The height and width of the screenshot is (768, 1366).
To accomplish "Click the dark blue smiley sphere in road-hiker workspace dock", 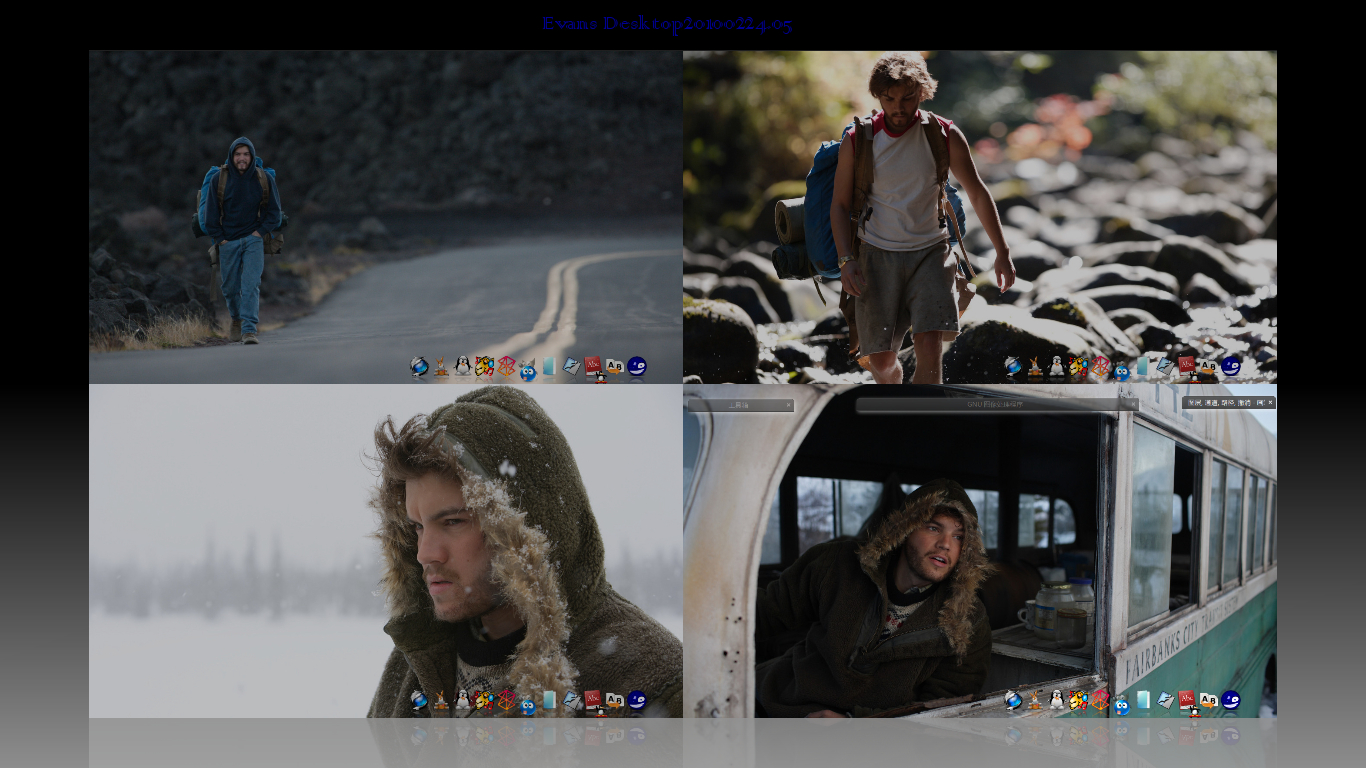I will point(636,366).
